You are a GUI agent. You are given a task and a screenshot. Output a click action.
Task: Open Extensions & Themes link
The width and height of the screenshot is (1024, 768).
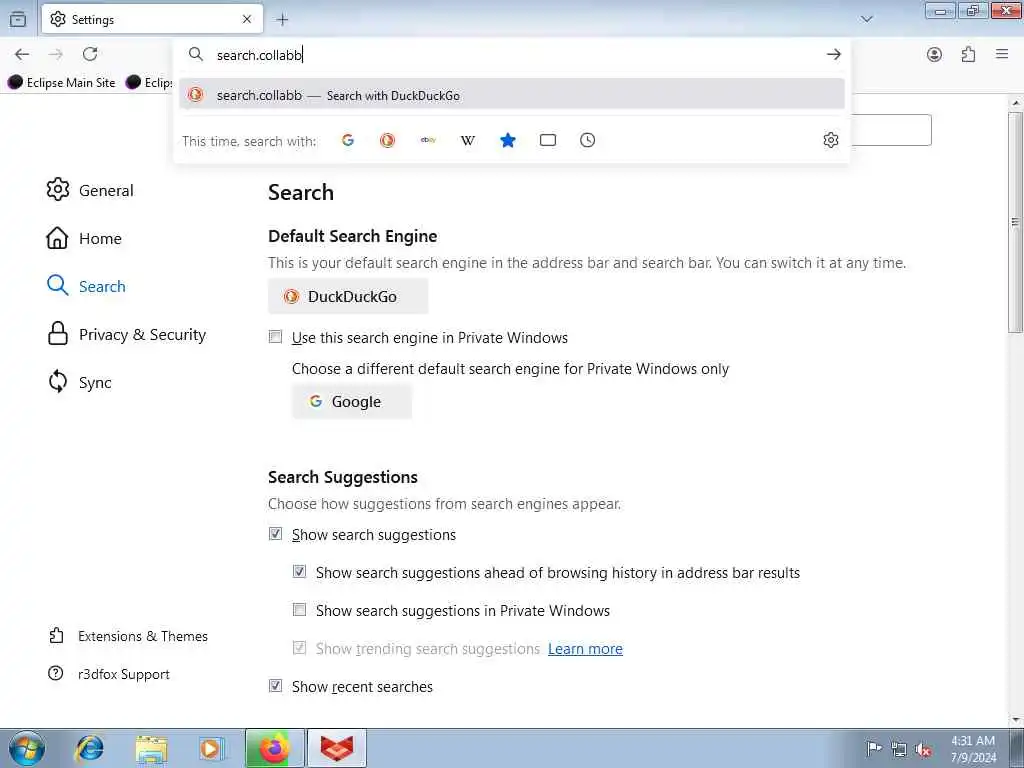point(129,636)
